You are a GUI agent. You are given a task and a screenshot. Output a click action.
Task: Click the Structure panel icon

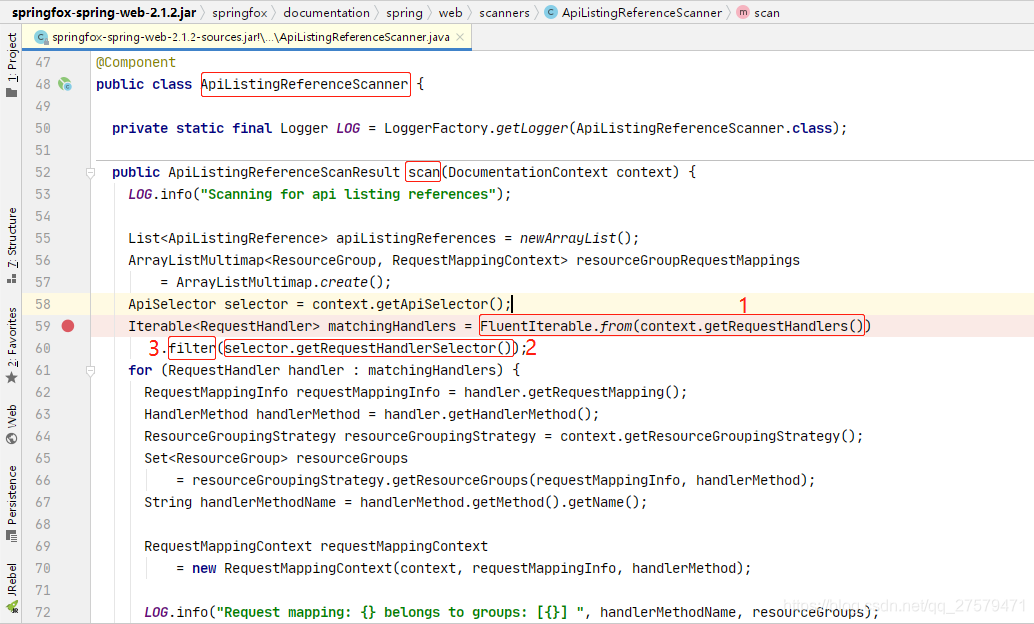(x=12, y=279)
